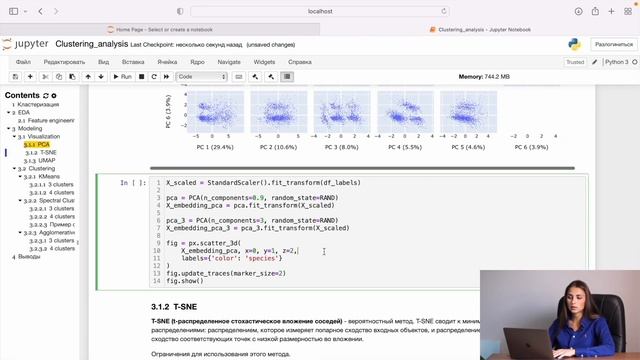The height and width of the screenshot is (360, 640).
Task: Open Safari share menu
Action: click(x=595, y=11)
